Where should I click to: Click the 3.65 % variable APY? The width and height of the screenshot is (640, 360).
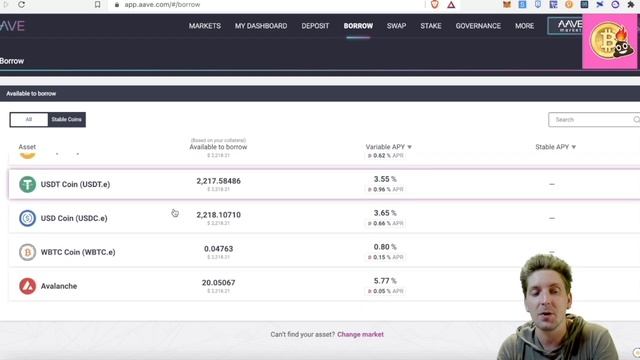click(385, 213)
